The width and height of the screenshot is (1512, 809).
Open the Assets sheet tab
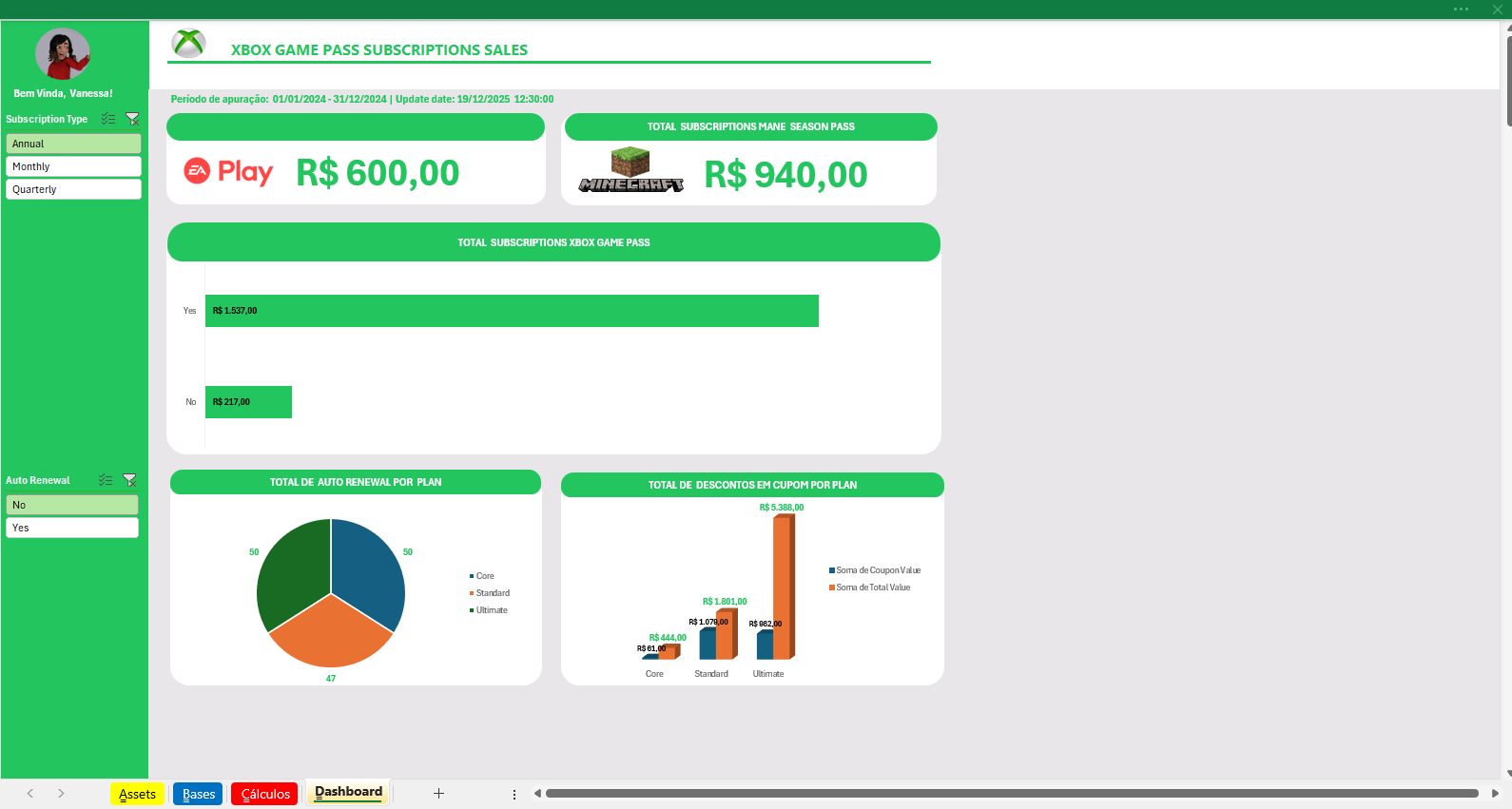point(138,794)
